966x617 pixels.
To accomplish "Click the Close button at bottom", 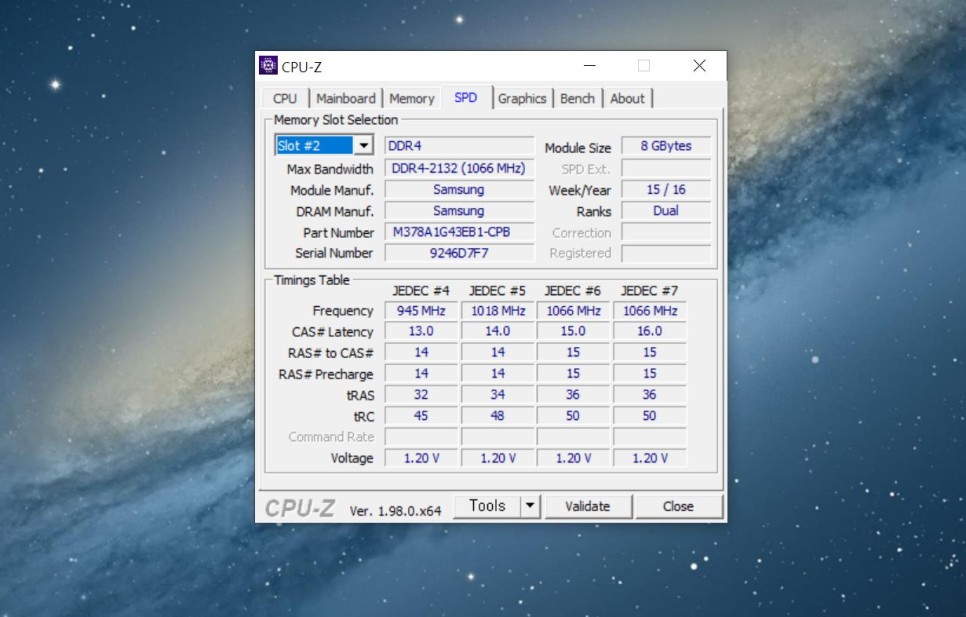I will pos(678,506).
